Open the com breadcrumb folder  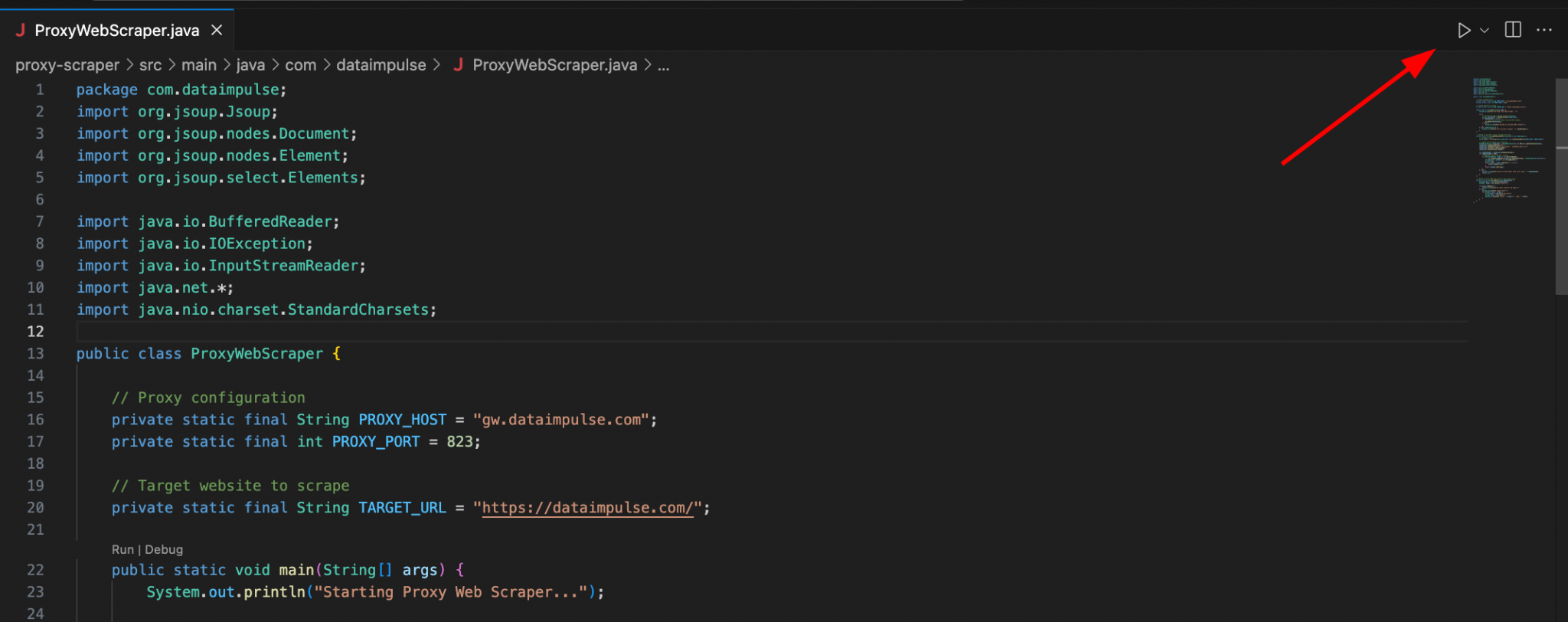coord(301,65)
